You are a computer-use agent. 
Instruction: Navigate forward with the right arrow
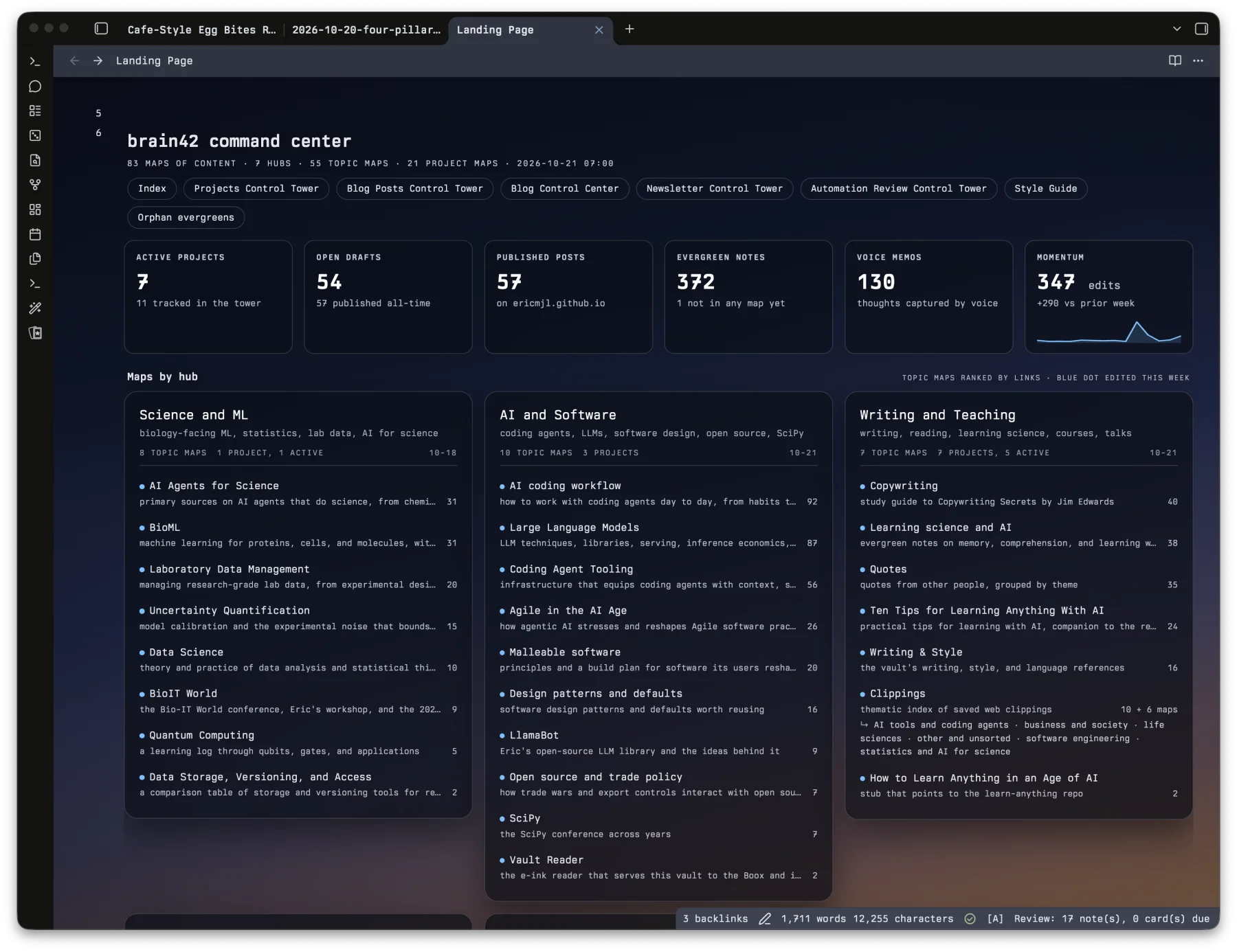(x=98, y=60)
